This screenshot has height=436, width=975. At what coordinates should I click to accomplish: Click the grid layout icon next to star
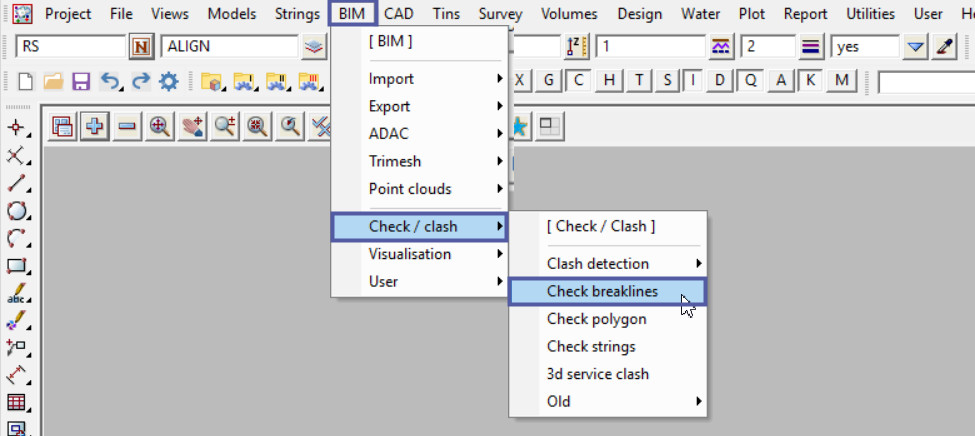tap(550, 126)
